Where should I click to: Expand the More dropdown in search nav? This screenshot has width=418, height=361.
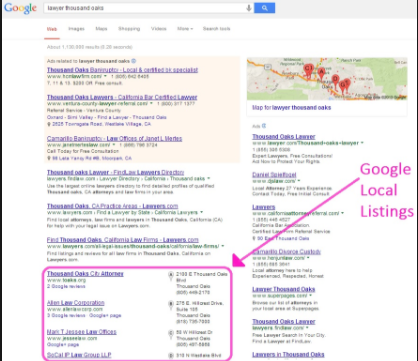coord(185,29)
